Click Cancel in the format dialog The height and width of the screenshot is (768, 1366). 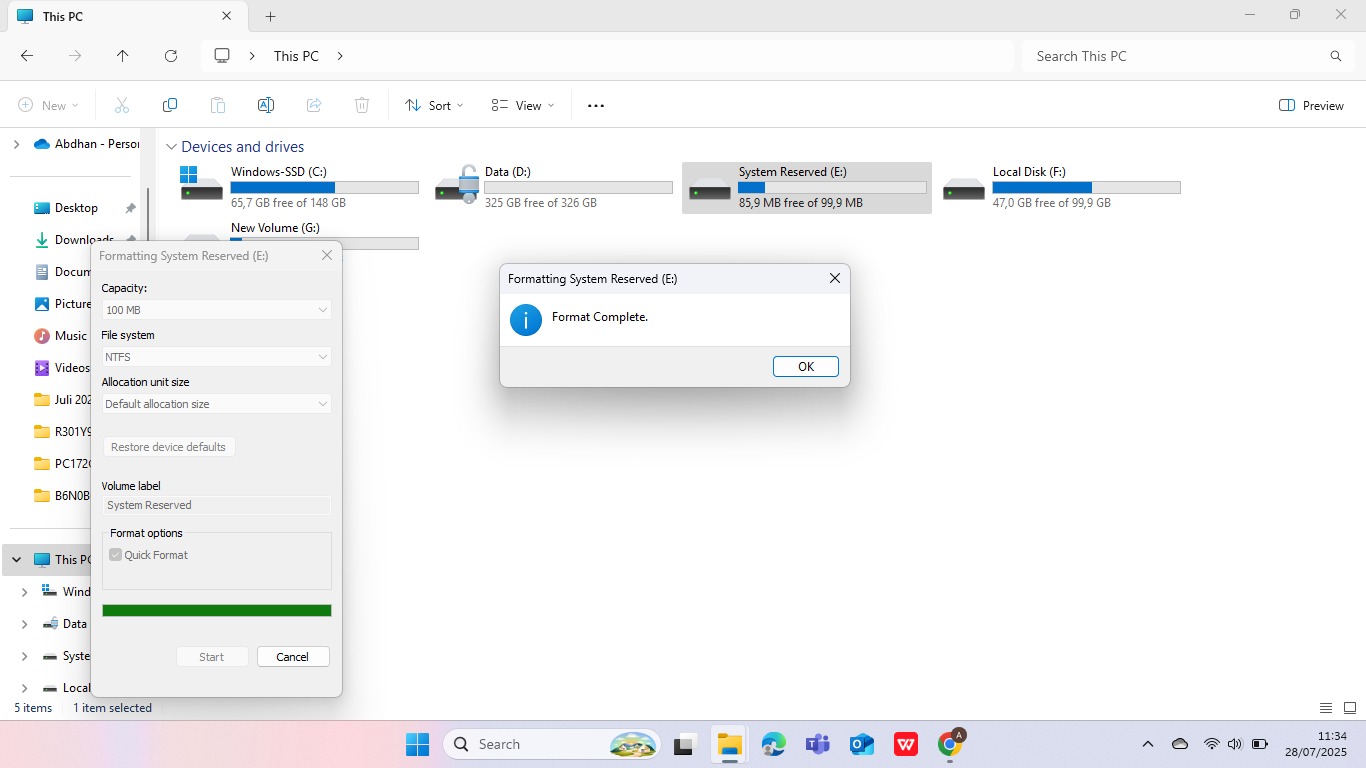pyautogui.click(x=293, y=657)
